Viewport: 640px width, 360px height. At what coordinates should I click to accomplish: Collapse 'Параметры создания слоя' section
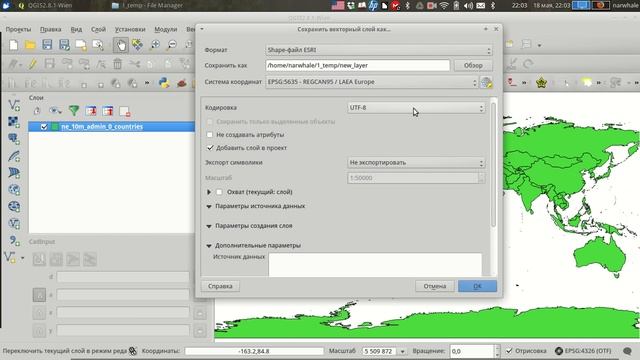209,226
